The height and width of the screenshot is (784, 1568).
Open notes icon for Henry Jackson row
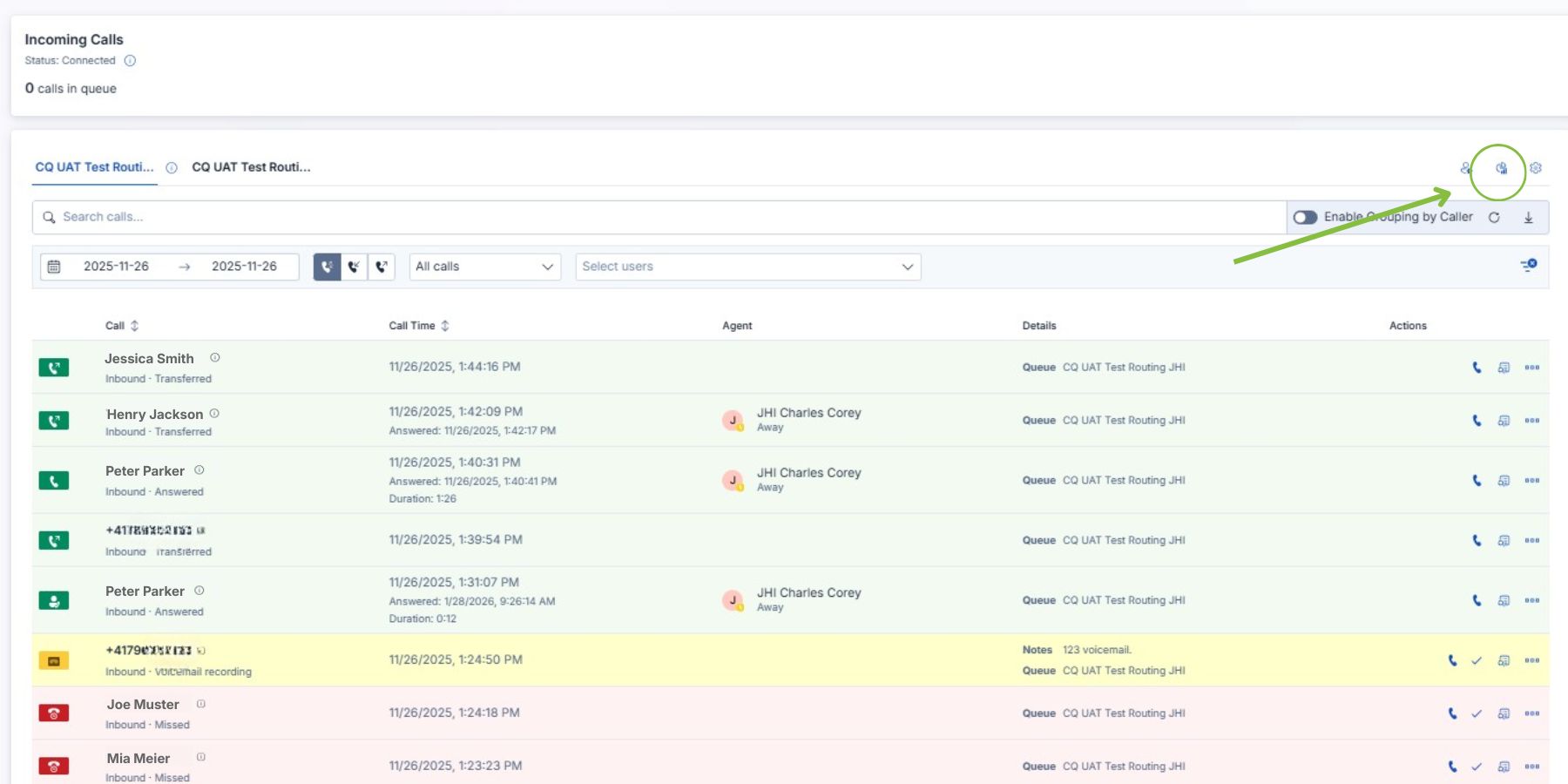1504,421
